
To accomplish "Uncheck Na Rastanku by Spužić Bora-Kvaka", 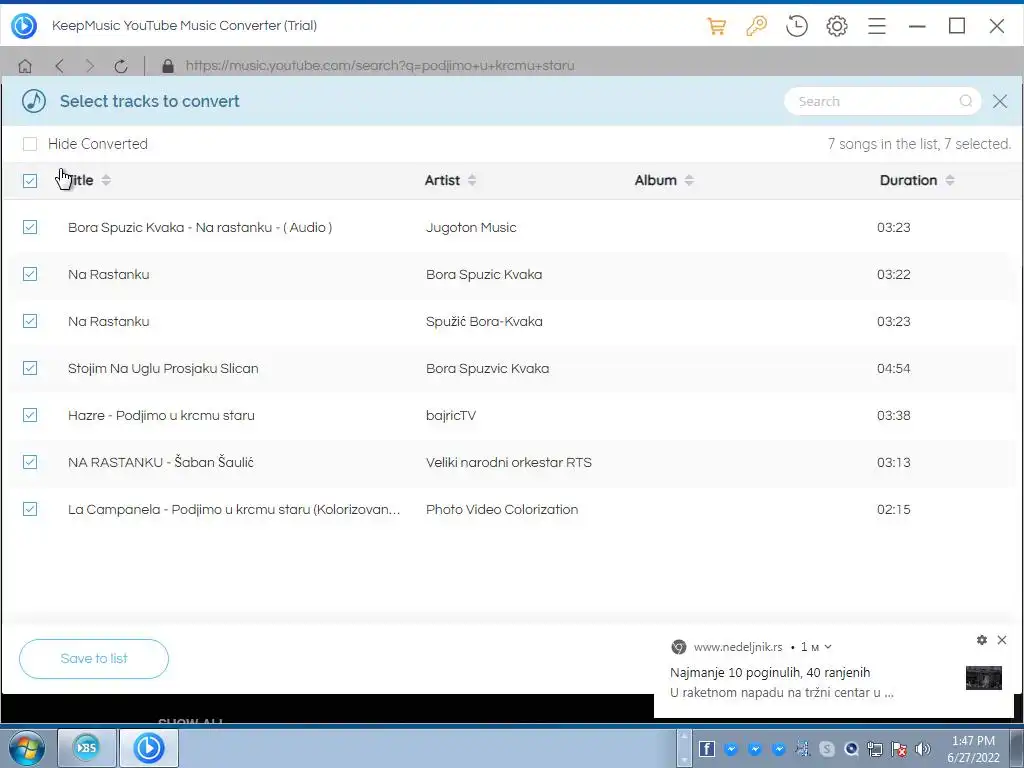I will point(30,321).
